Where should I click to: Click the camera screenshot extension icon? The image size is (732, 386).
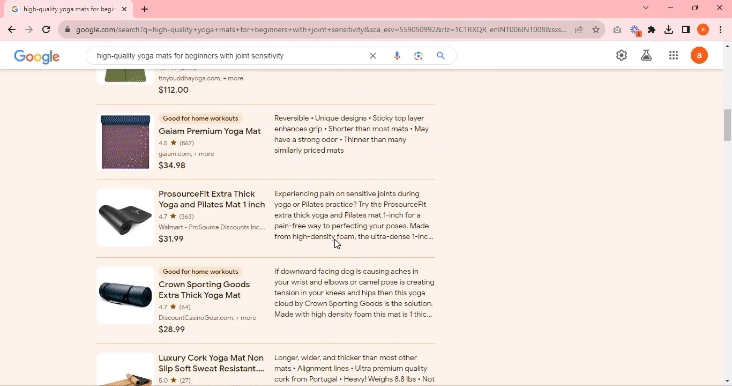617,29
